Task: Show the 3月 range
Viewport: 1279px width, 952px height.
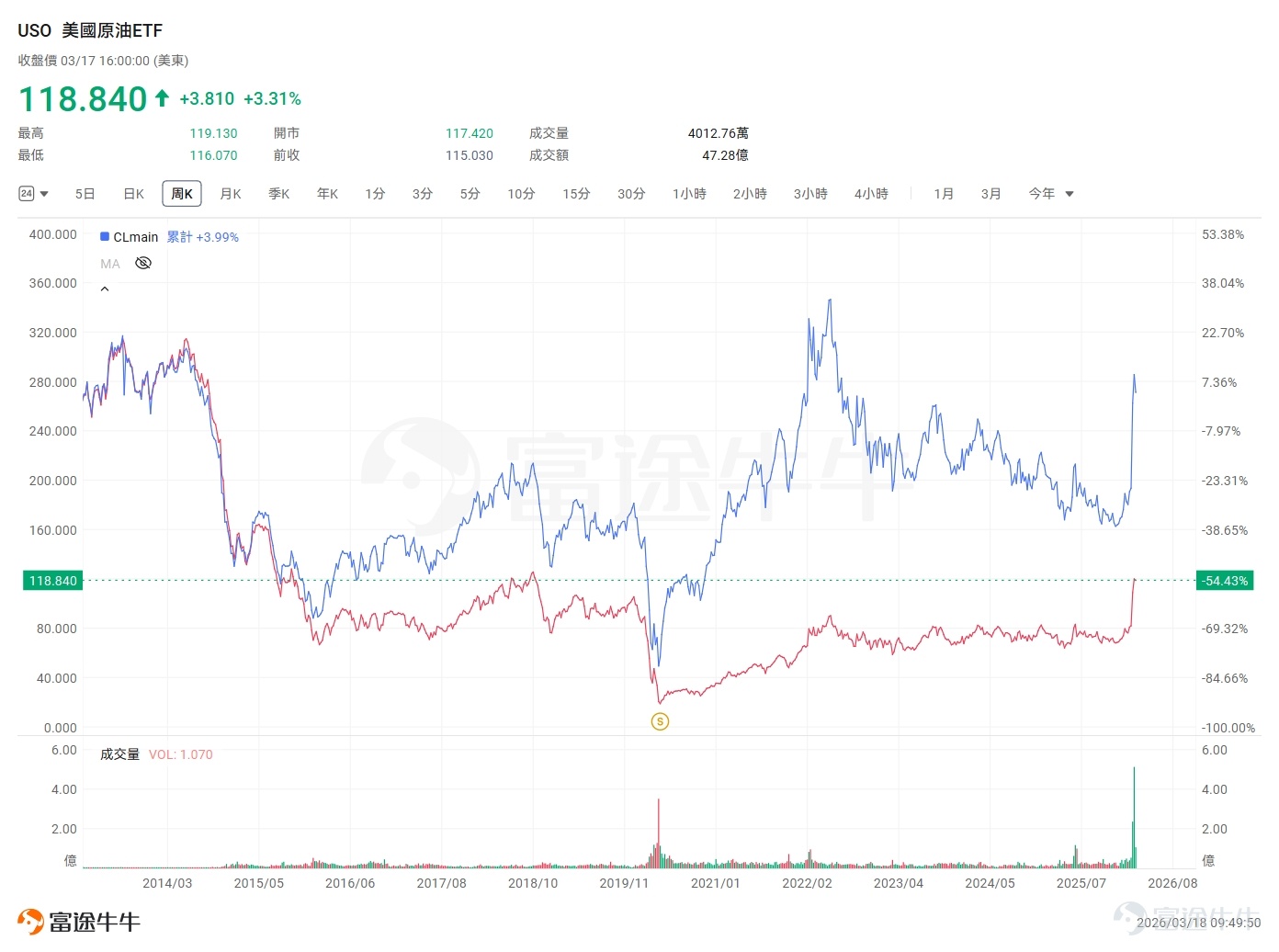Action: pos(990,194)
